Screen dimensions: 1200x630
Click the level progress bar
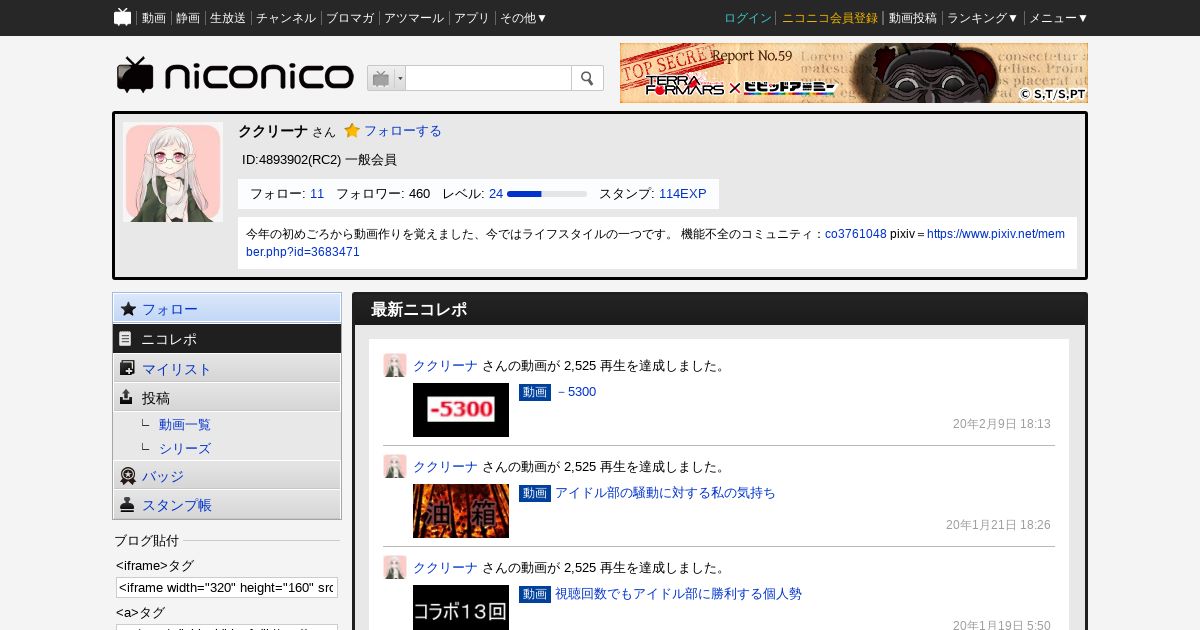pyautogui.click(x=547, y=194)
